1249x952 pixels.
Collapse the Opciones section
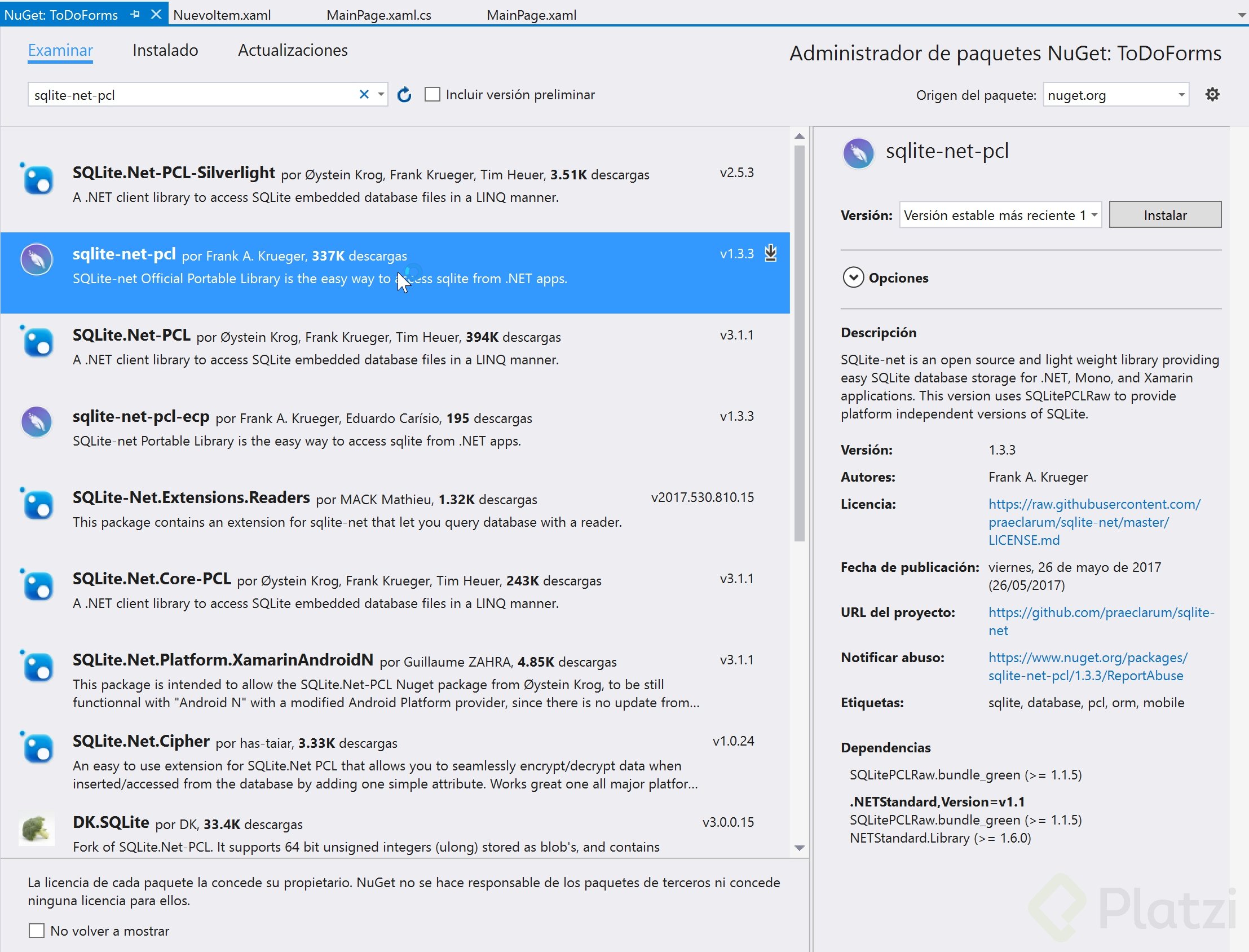click(x=853, y=277)
